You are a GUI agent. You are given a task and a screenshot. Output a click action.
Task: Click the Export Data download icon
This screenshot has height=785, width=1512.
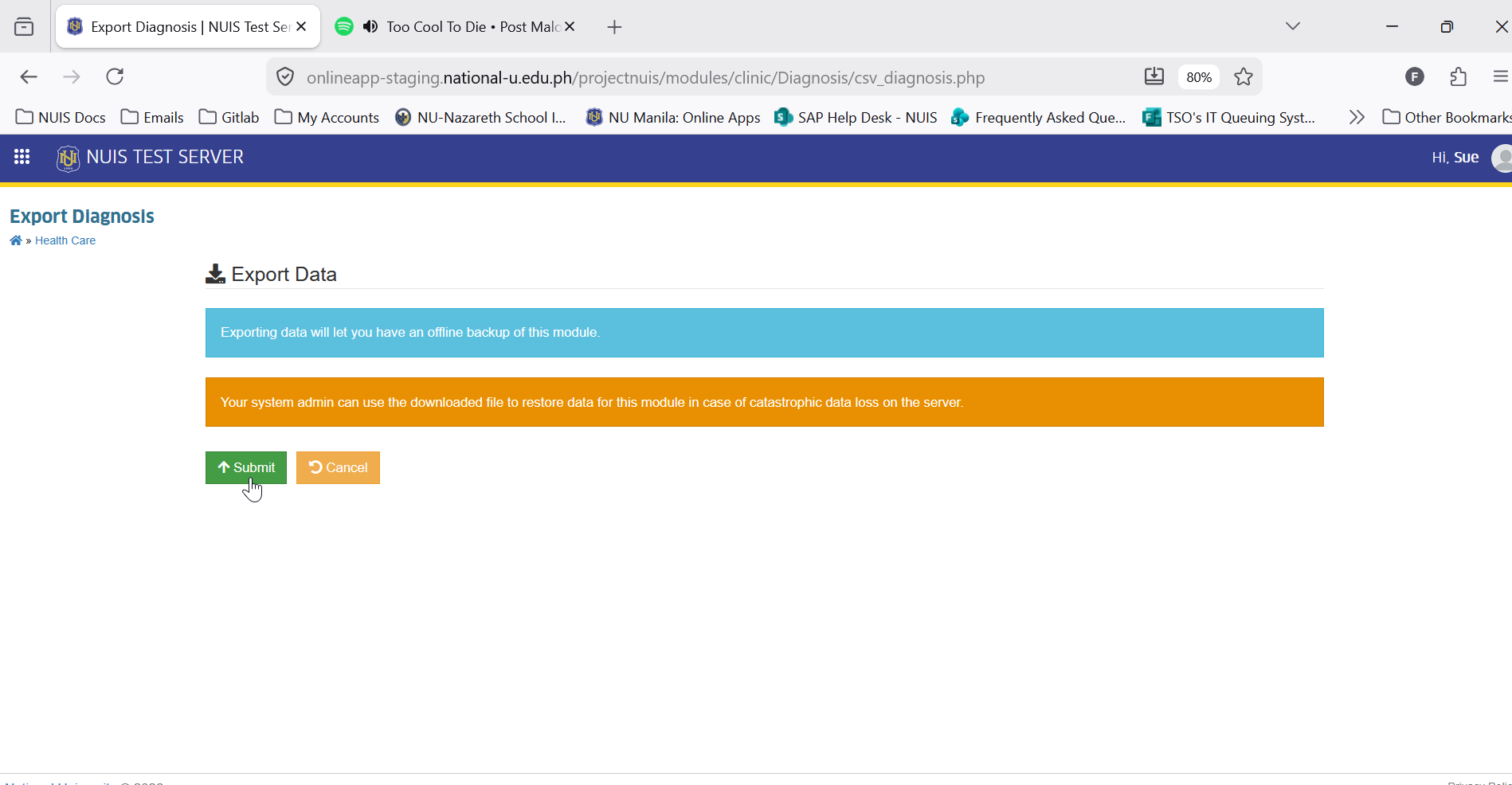(215, 274)
